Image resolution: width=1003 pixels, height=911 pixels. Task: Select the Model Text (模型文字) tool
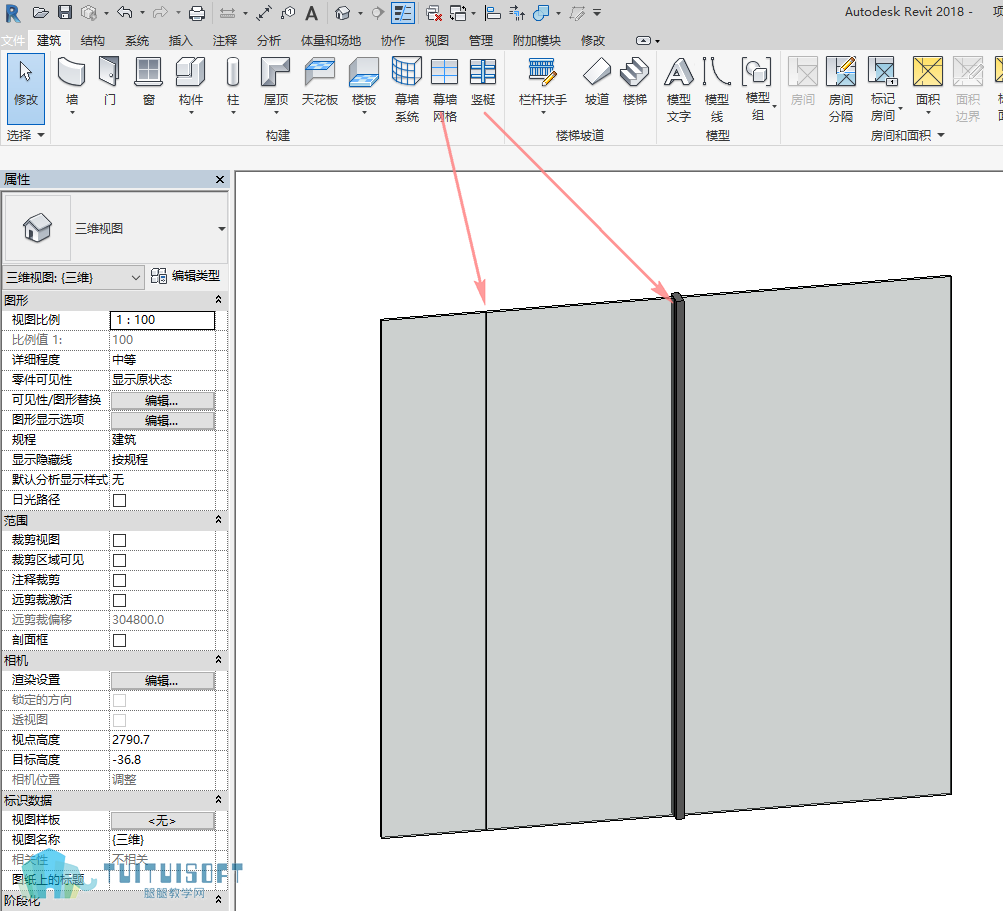pyautogui.click(x=679, y=90)
